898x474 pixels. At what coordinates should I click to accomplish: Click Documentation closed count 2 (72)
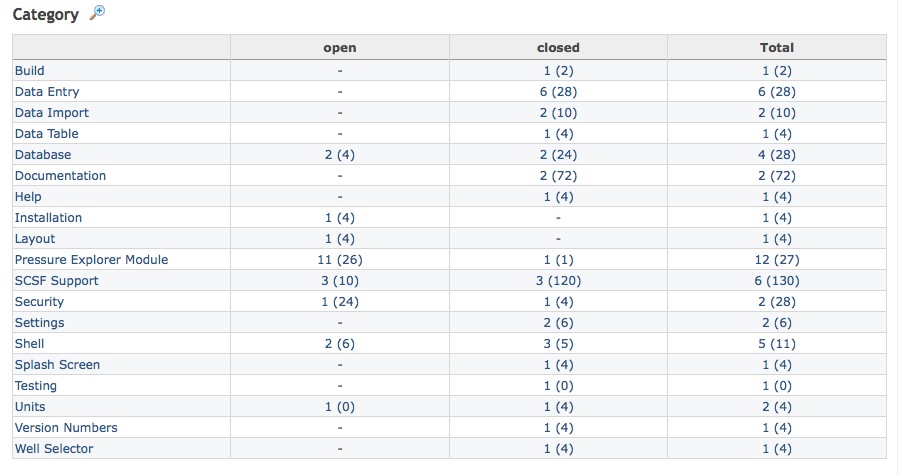coord(558,176)
